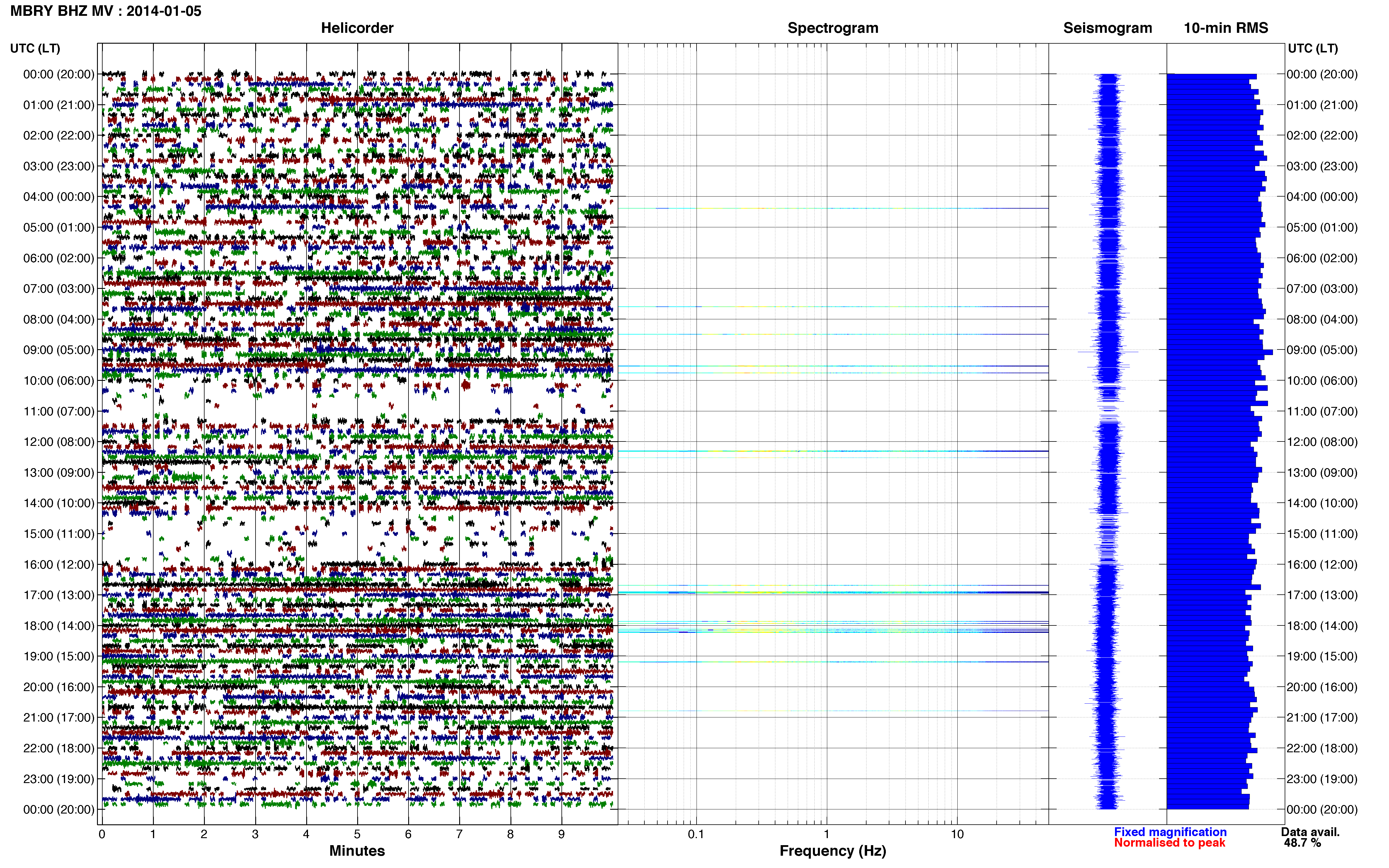The height and width of the screenshot is (868, 1389).
Task: Click '18:00 (14:00)' on the RMS time axis
Action: pos(1322,626)
